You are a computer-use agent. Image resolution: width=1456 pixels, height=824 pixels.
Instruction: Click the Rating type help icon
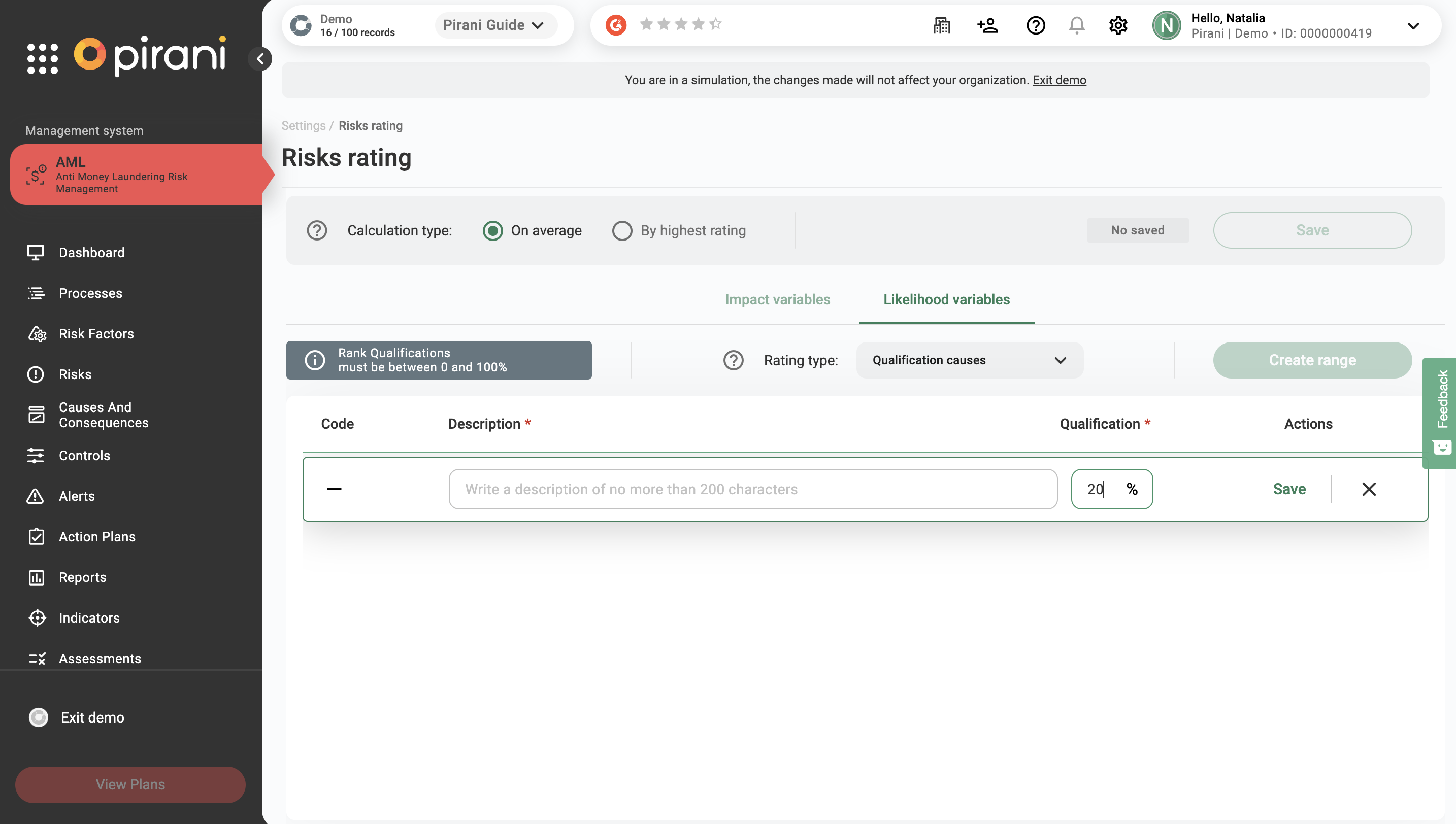pos(733,360)
